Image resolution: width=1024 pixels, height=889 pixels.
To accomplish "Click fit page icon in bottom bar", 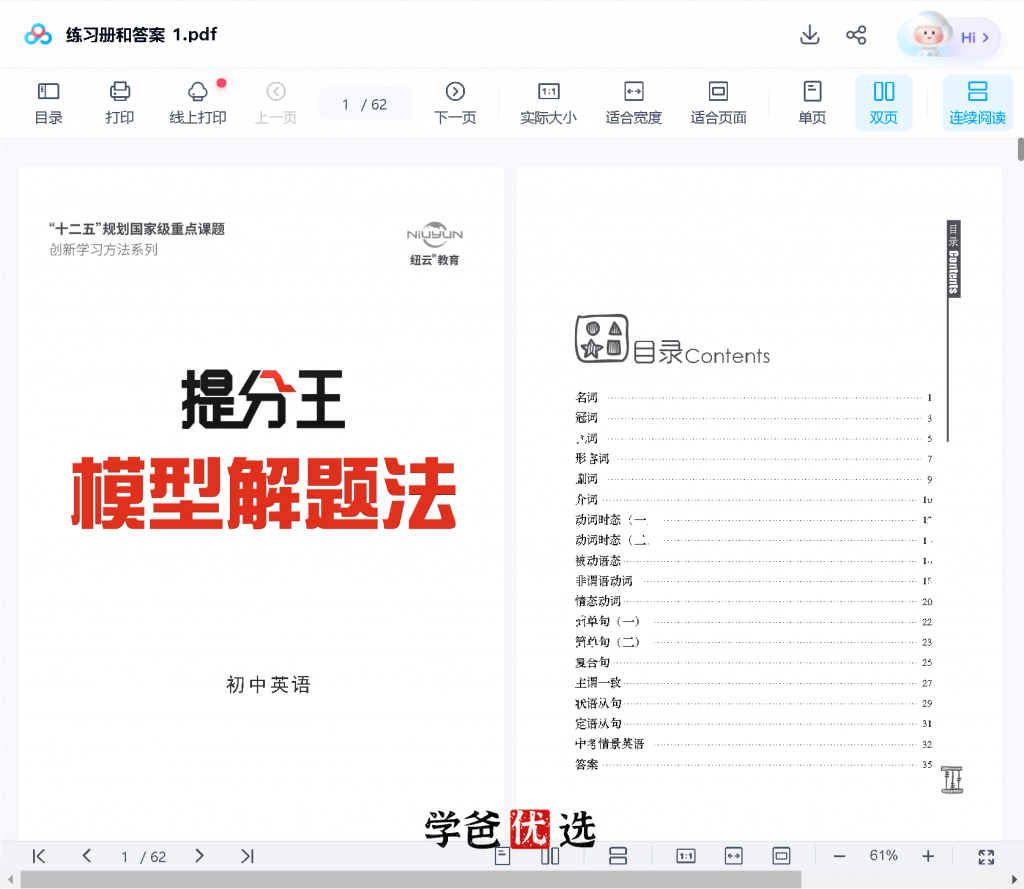I will click(781, 856).
